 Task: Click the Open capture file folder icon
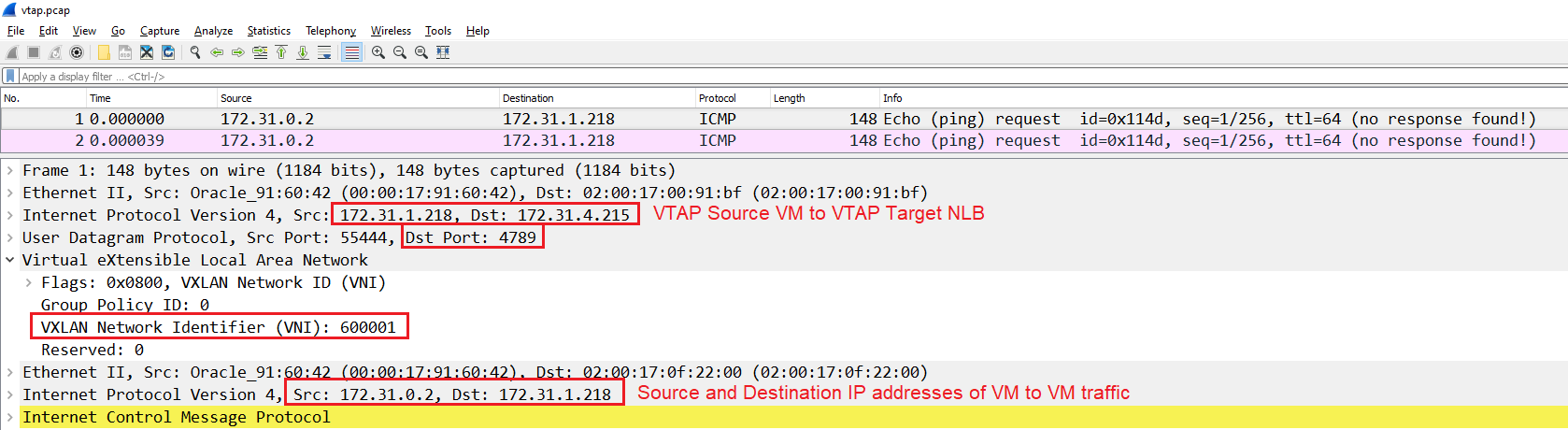[x=104, y=52]
